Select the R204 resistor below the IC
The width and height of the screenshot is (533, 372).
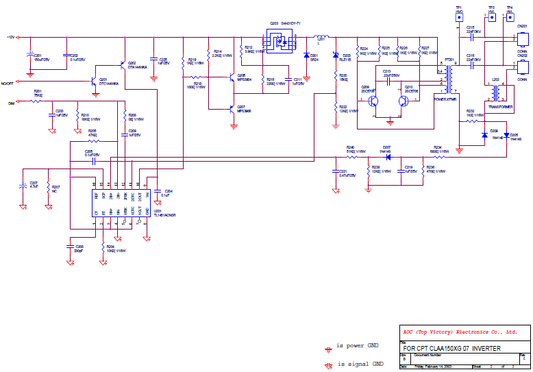pyautogui.click(x=103, y=247)
